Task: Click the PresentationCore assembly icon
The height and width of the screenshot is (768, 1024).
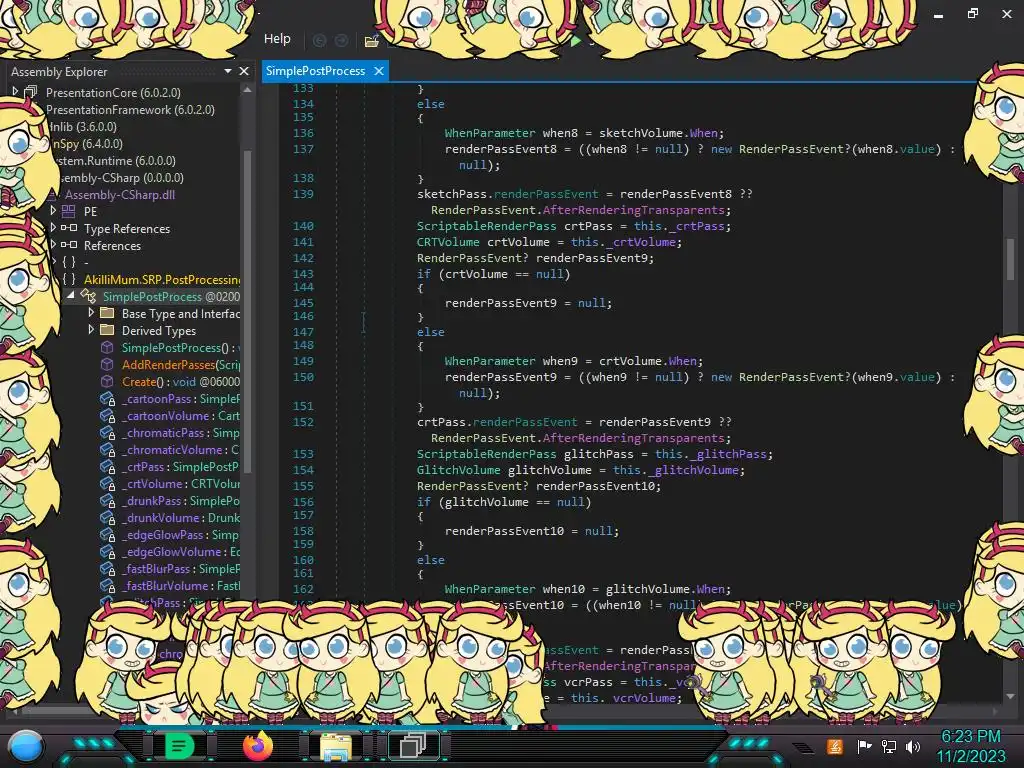Action: (x=31, y=92)
